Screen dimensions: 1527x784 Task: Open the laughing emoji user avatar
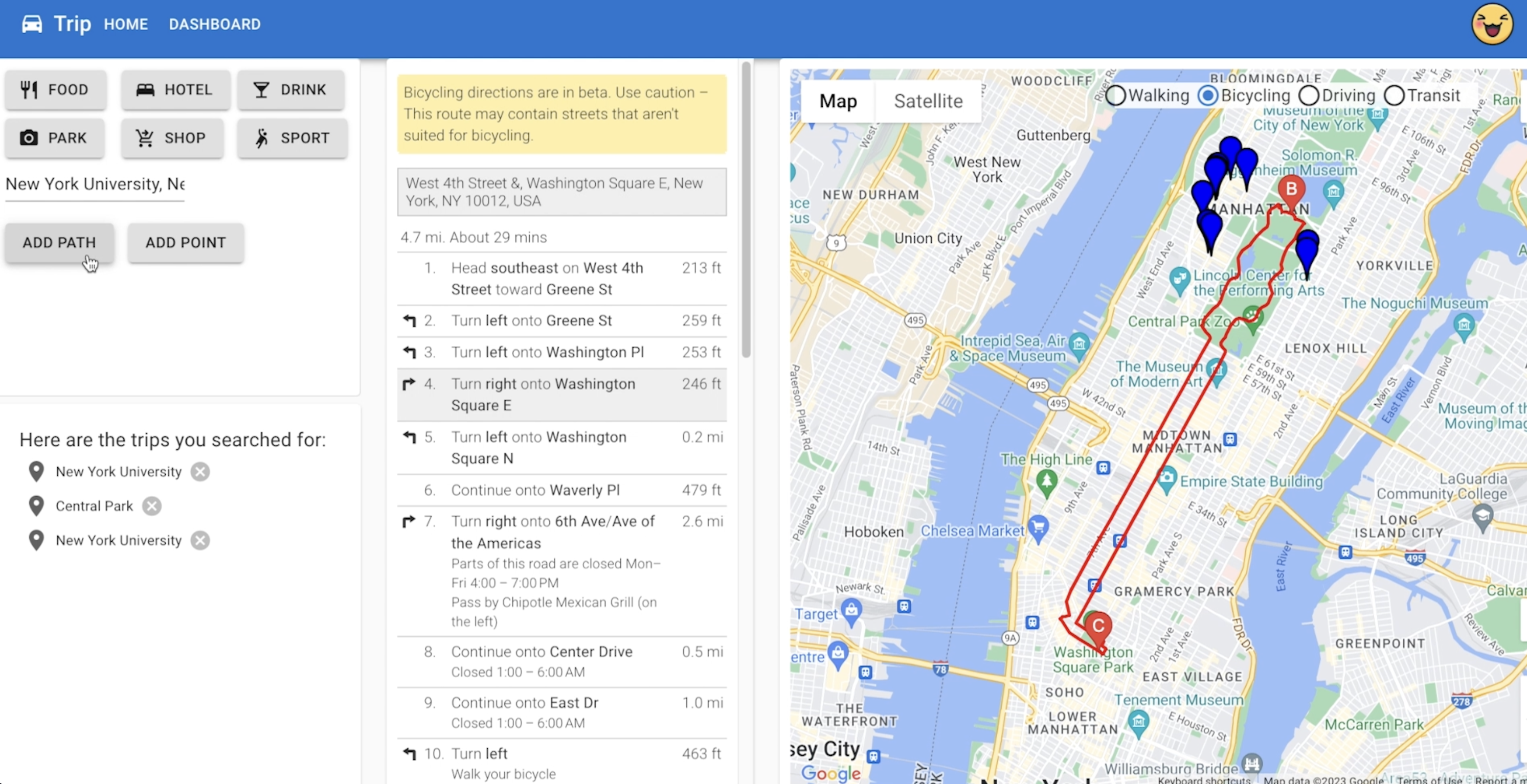(1492, 25)
